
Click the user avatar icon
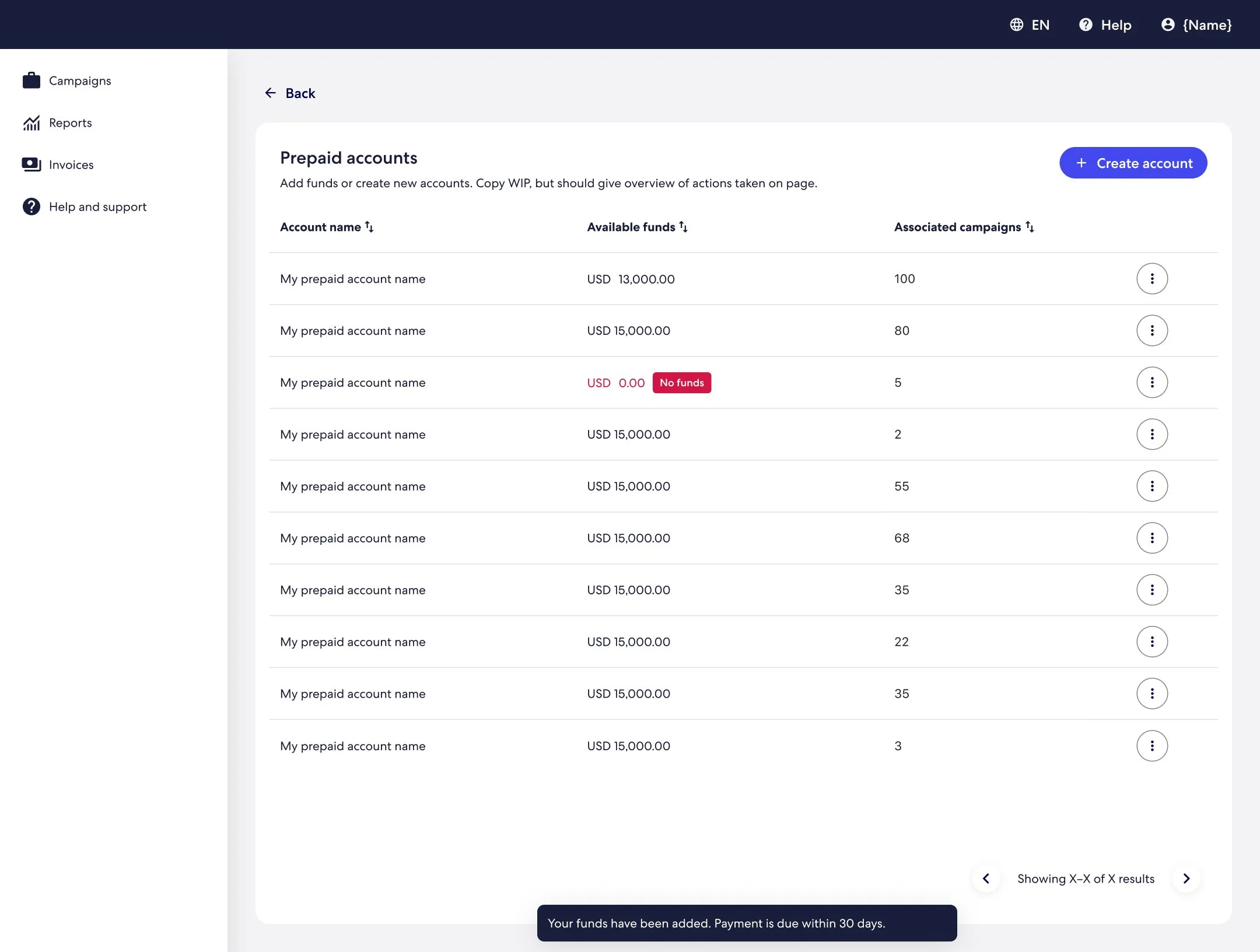(1168, 24)
